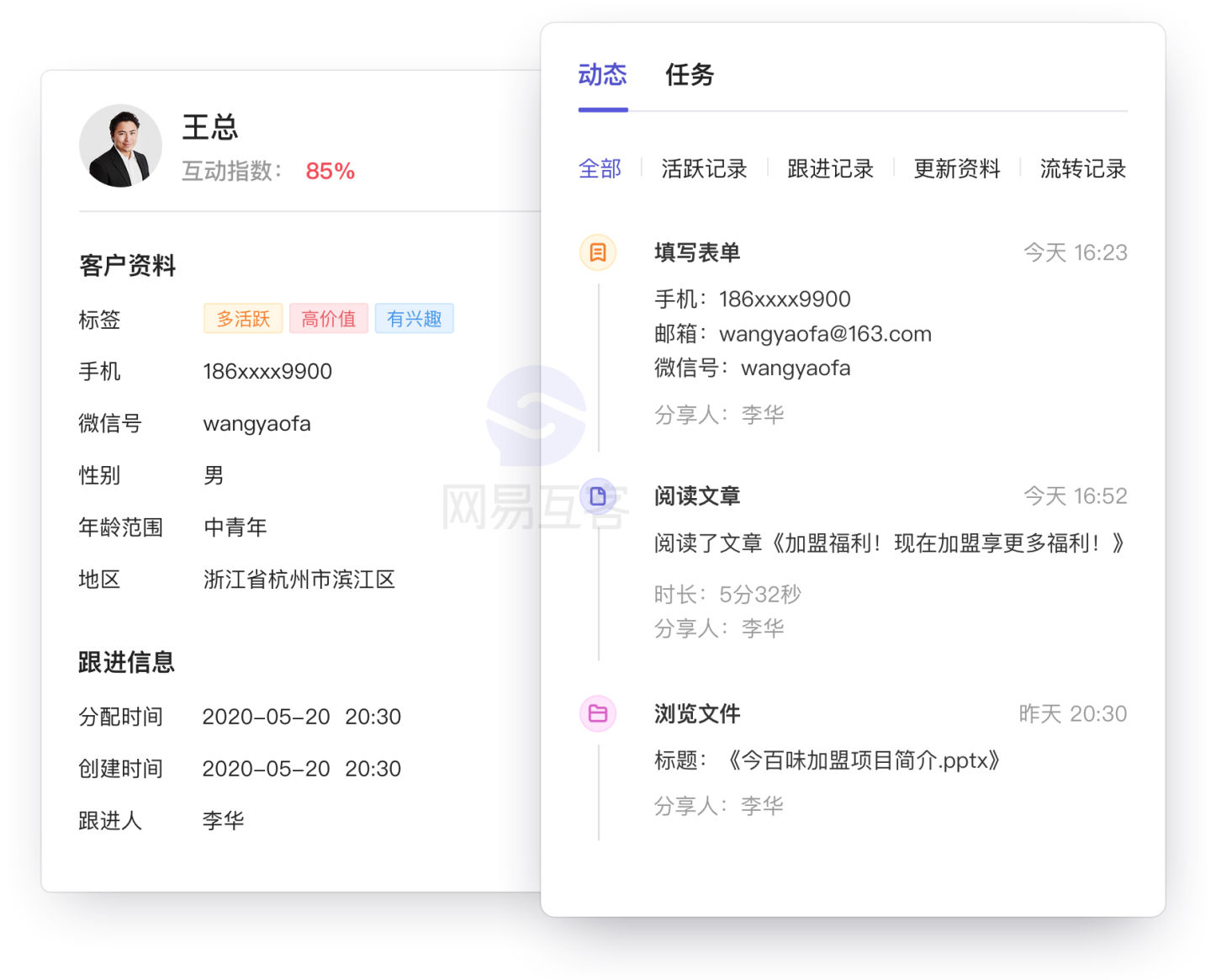The width and height of the screenshot is (1211, 980).
Task: Click the 多活跃 orange tag
Action: pos(243,319)
